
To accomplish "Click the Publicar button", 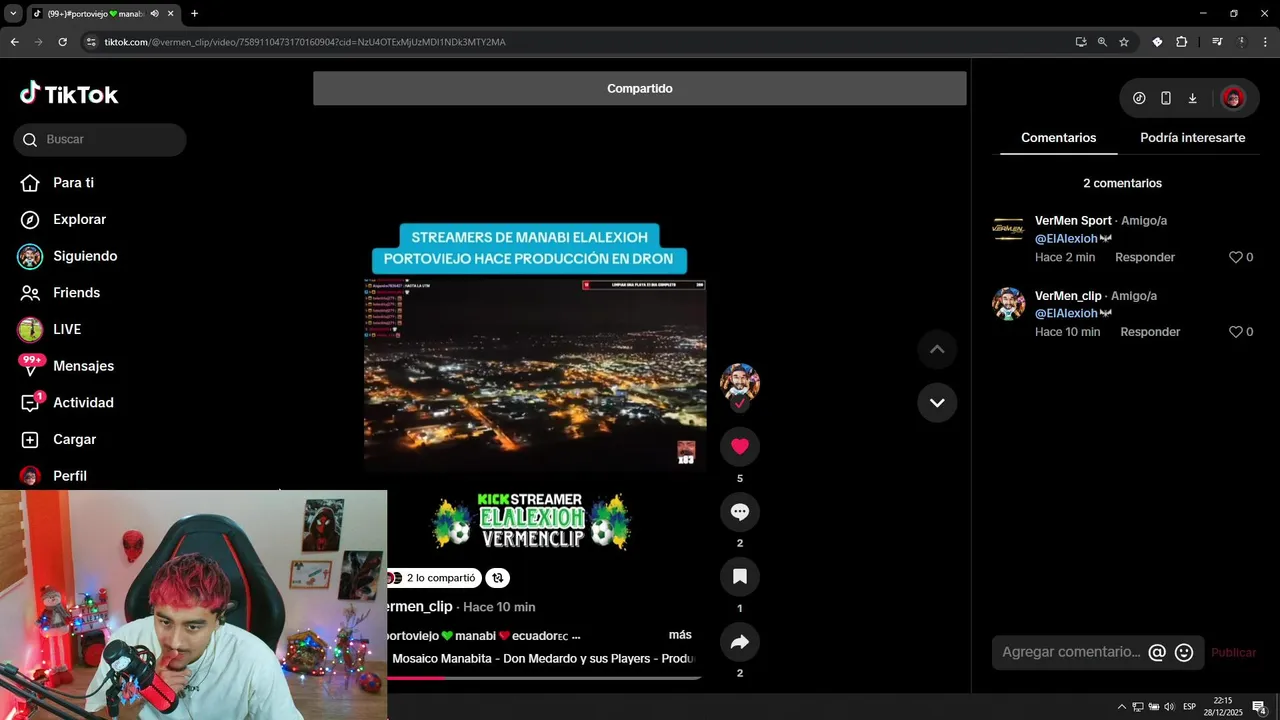I will [x=1233, y=652].
